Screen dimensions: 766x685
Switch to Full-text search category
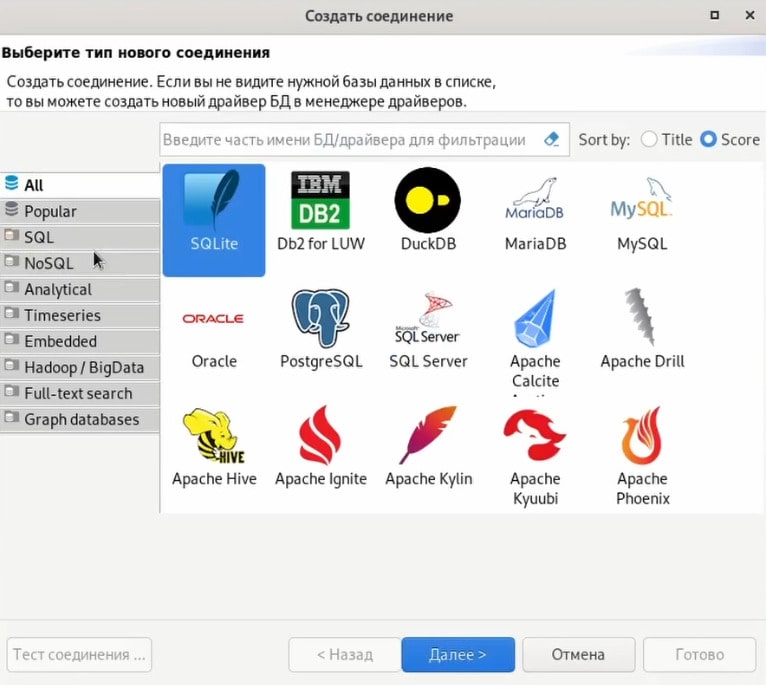coord(80,393)
